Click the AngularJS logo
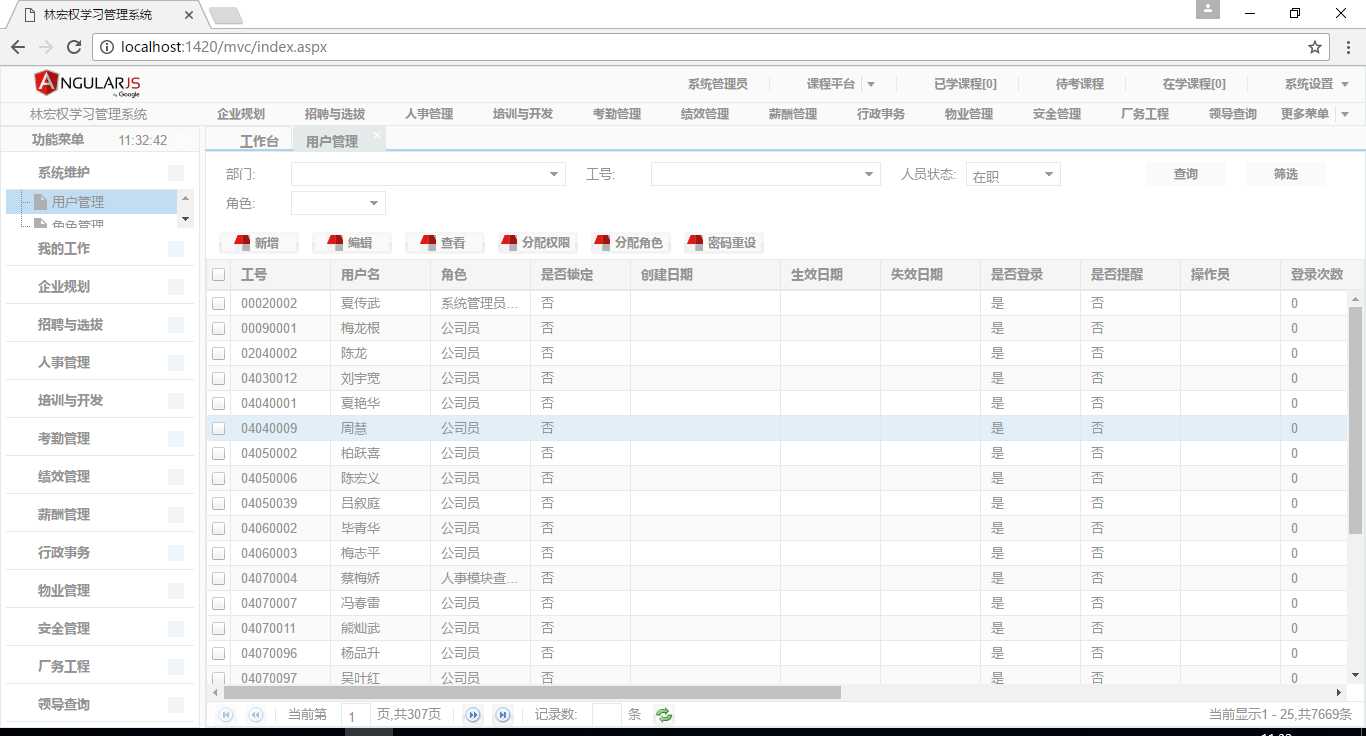 coord(85,84)
